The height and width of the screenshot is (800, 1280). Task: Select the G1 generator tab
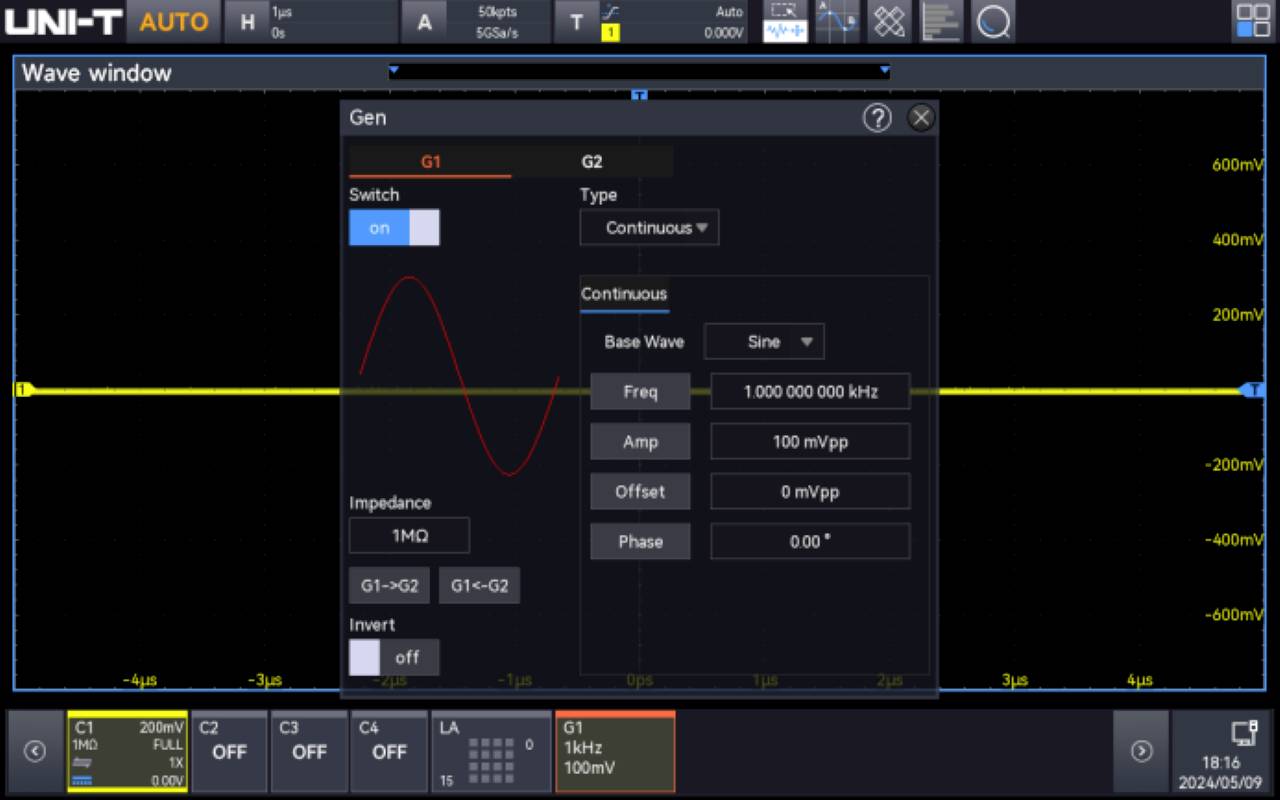[429, 160]
